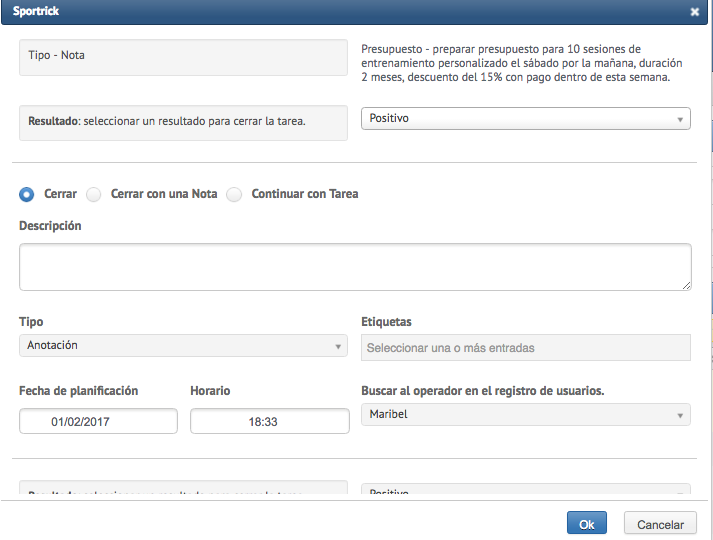Click the Horario time field showing 18:33
This screenshot has width=713, height=540.
(x=270, y=421)
